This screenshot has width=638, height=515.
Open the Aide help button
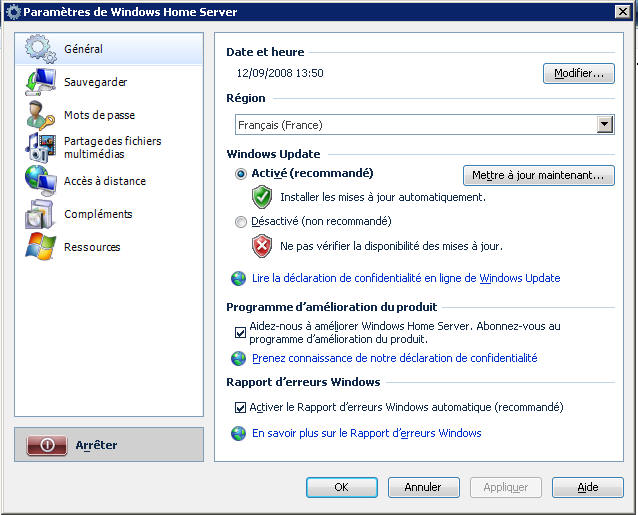click(x=588, y=487)
